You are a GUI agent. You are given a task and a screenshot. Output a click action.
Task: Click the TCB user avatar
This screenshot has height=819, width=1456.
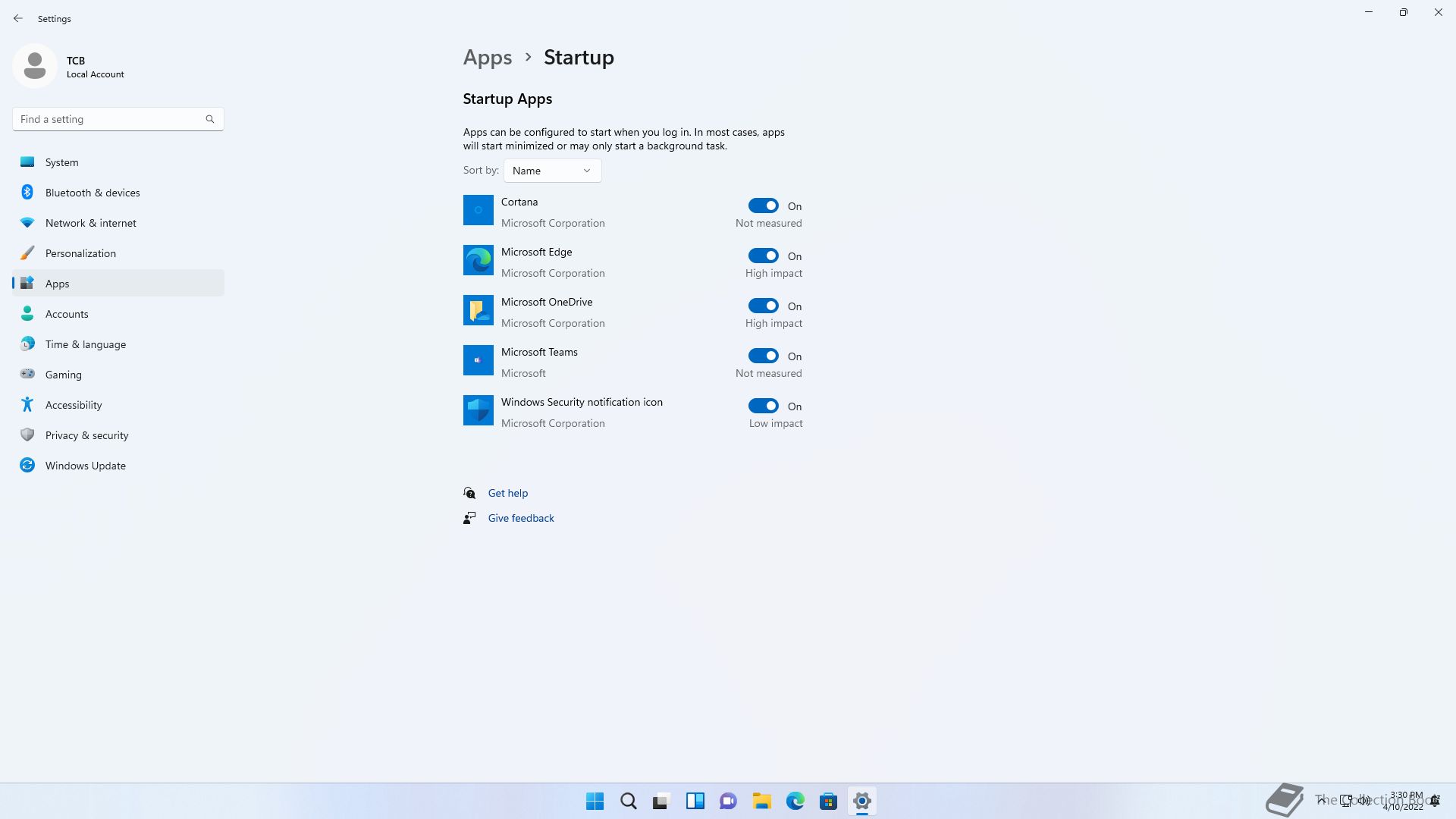tap(35, 66)
